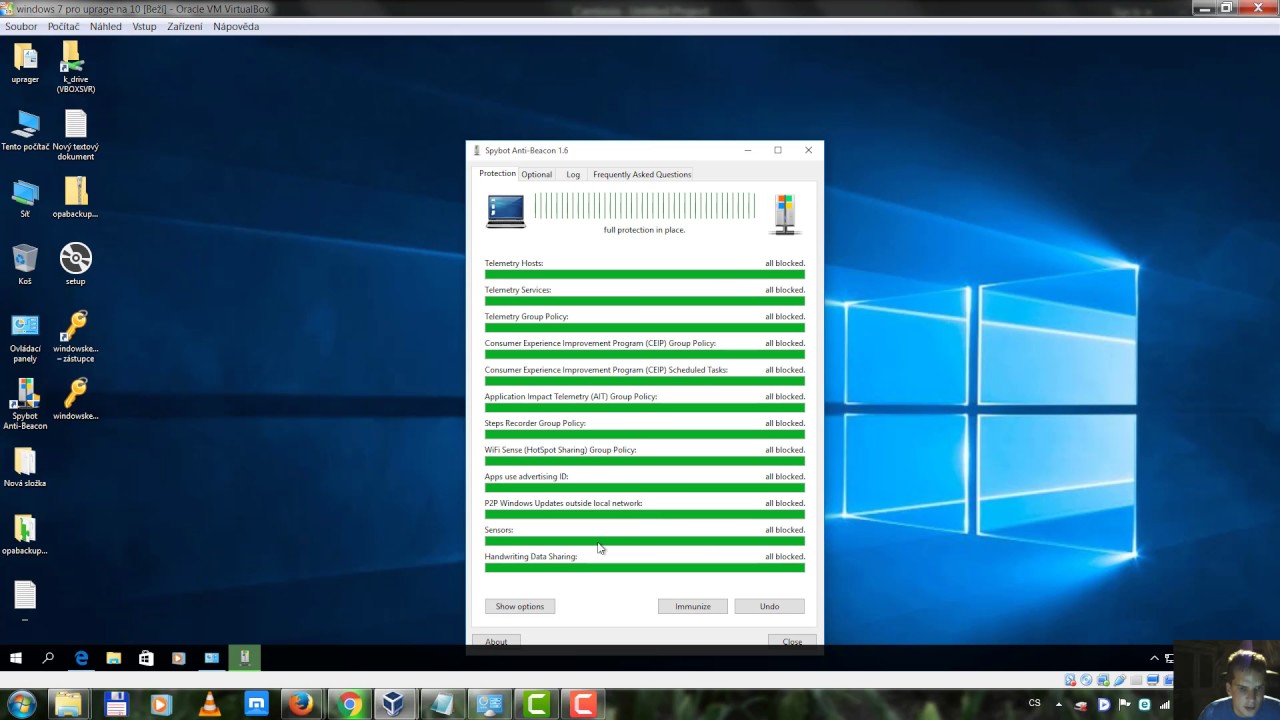The width and height of the screenshot is (1280, 720).
Task: Open the Store icon in guest taskbar
Action: pos(146,658)
